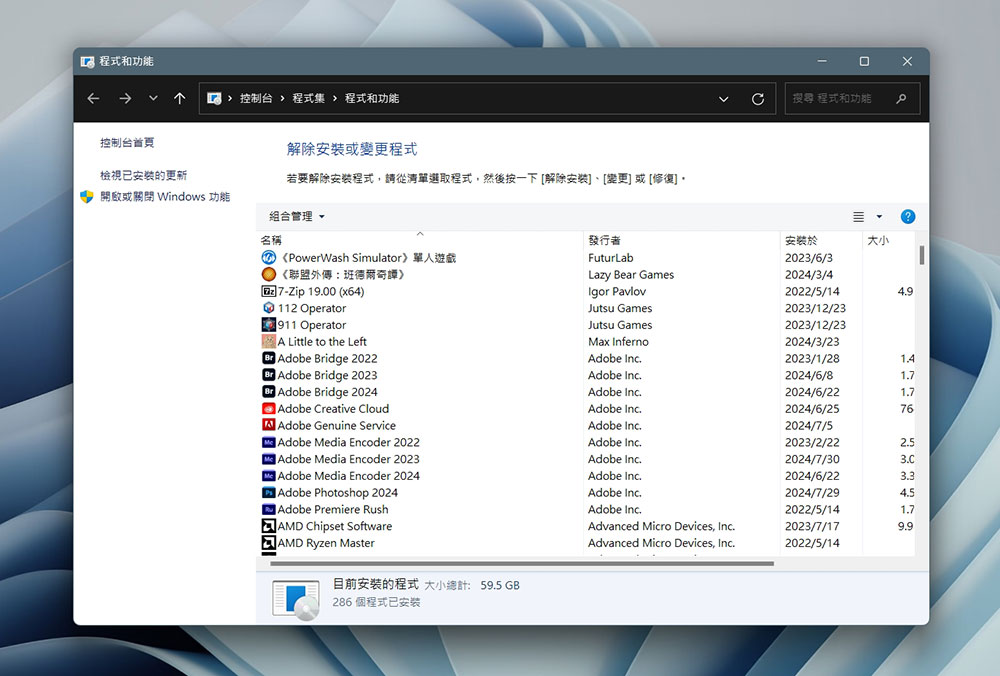Go back with the left arrow

(x=93, y=98)
